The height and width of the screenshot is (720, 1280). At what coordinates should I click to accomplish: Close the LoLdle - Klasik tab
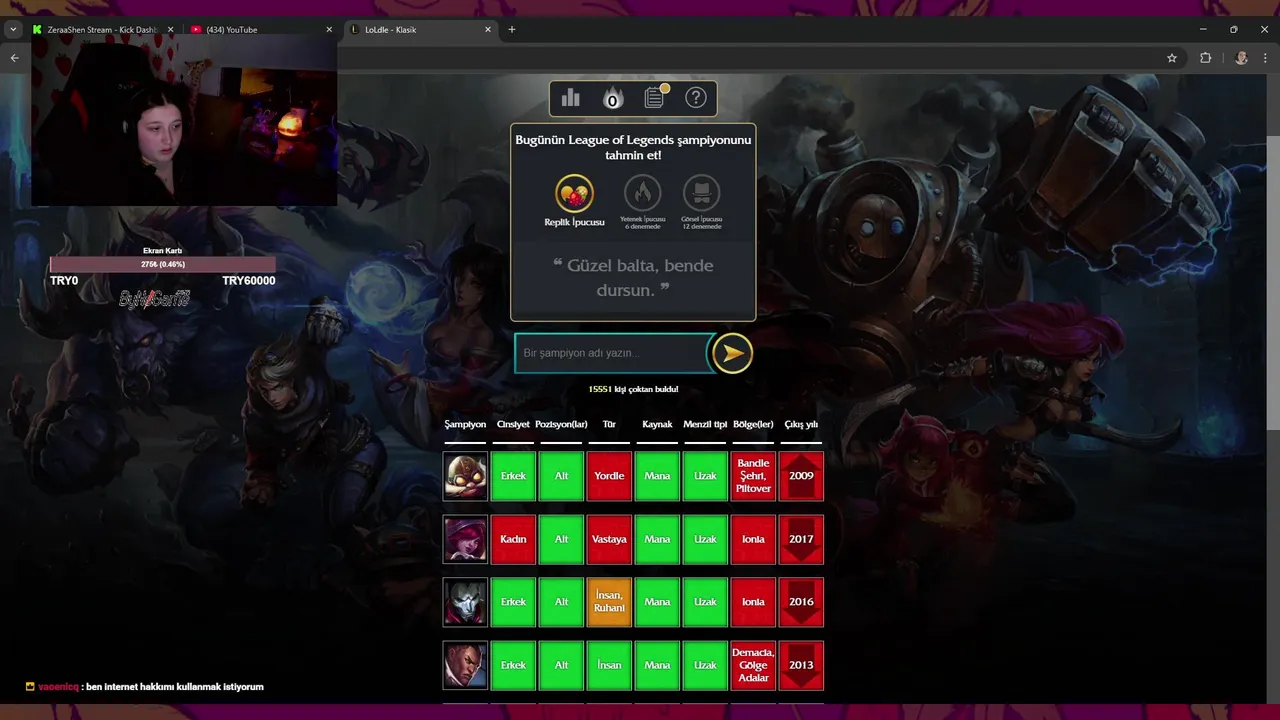488,29
